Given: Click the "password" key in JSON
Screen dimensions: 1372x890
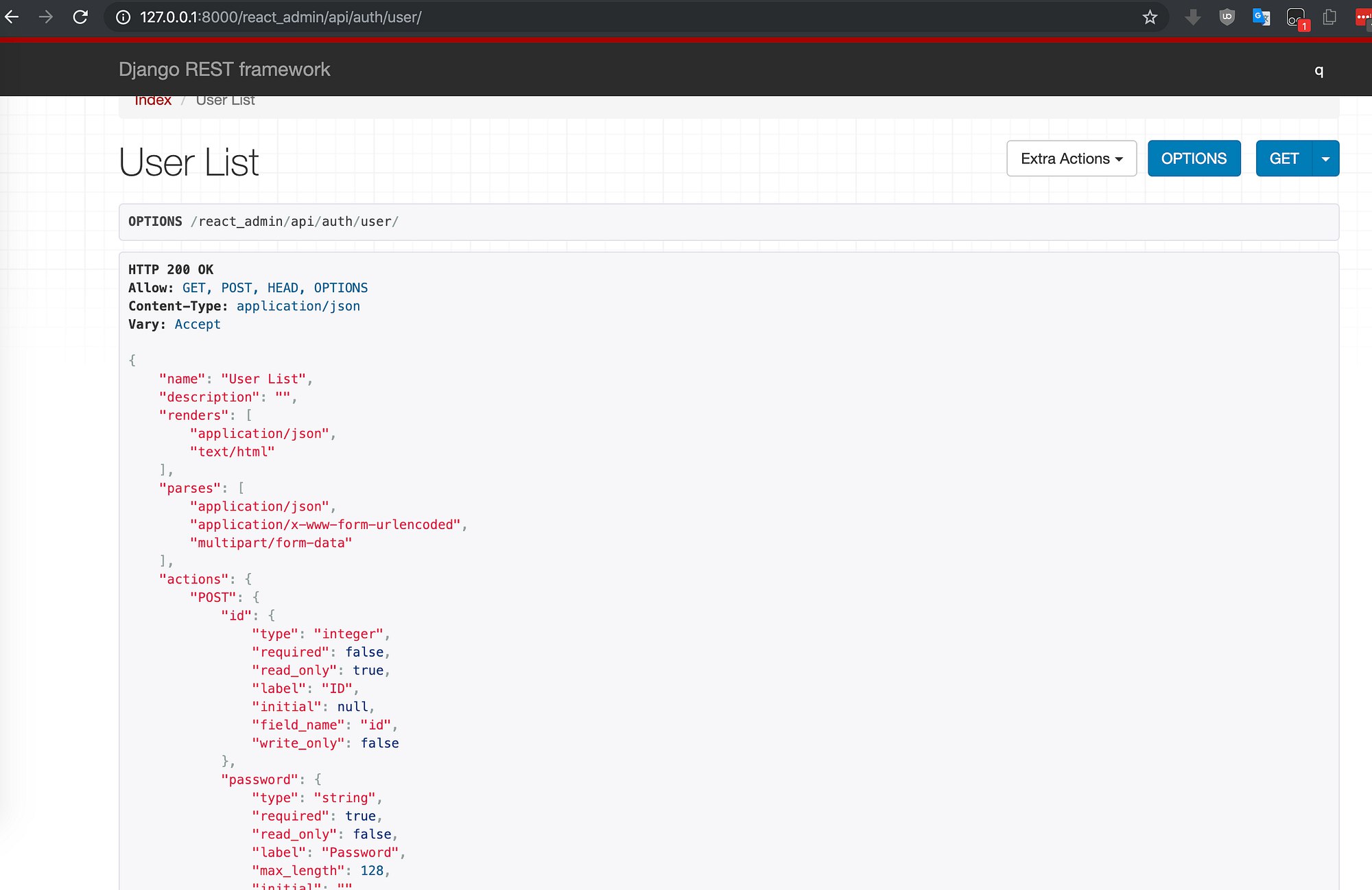Looking at the screenshot, I should pos(260,780).
